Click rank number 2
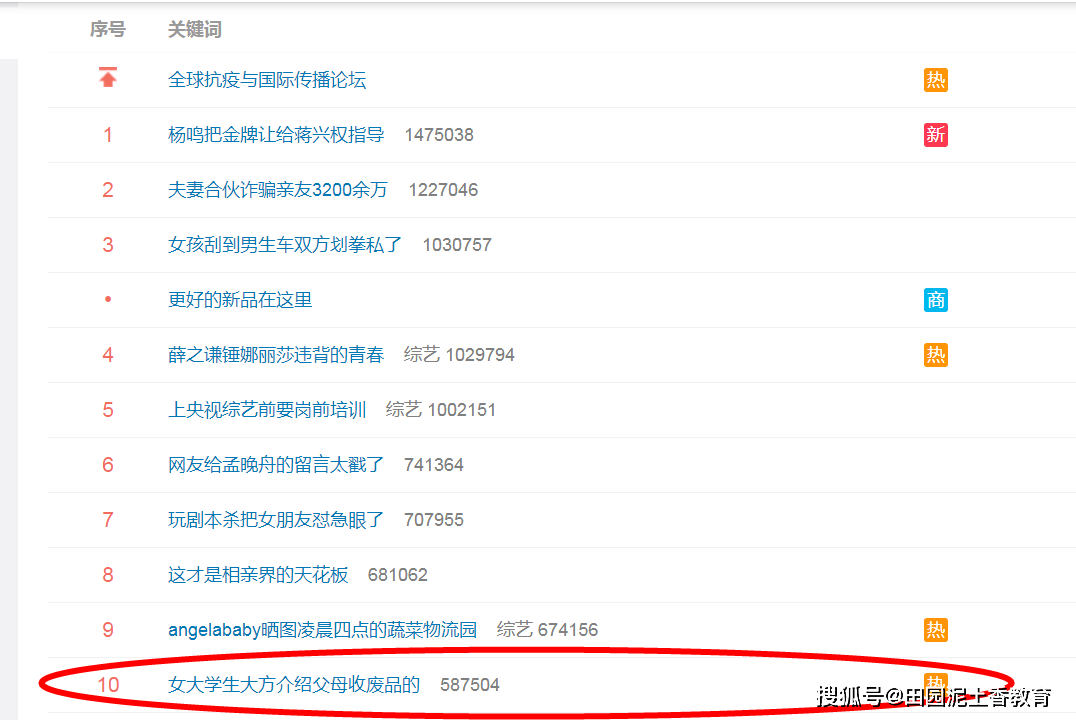This screenshot has height=720, width=1076. pyautogui.click(x=108, y=190)
